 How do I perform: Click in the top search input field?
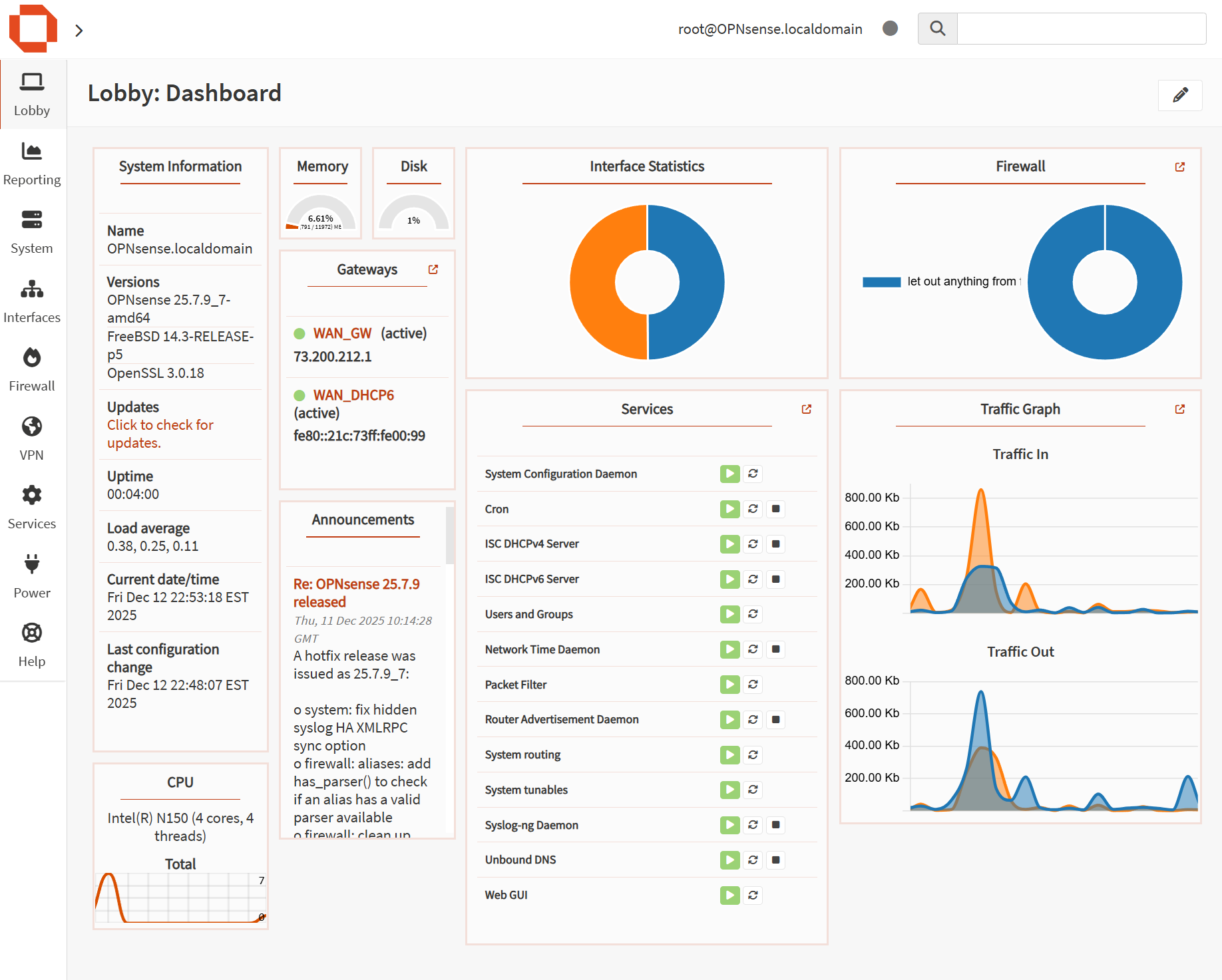1081,29
